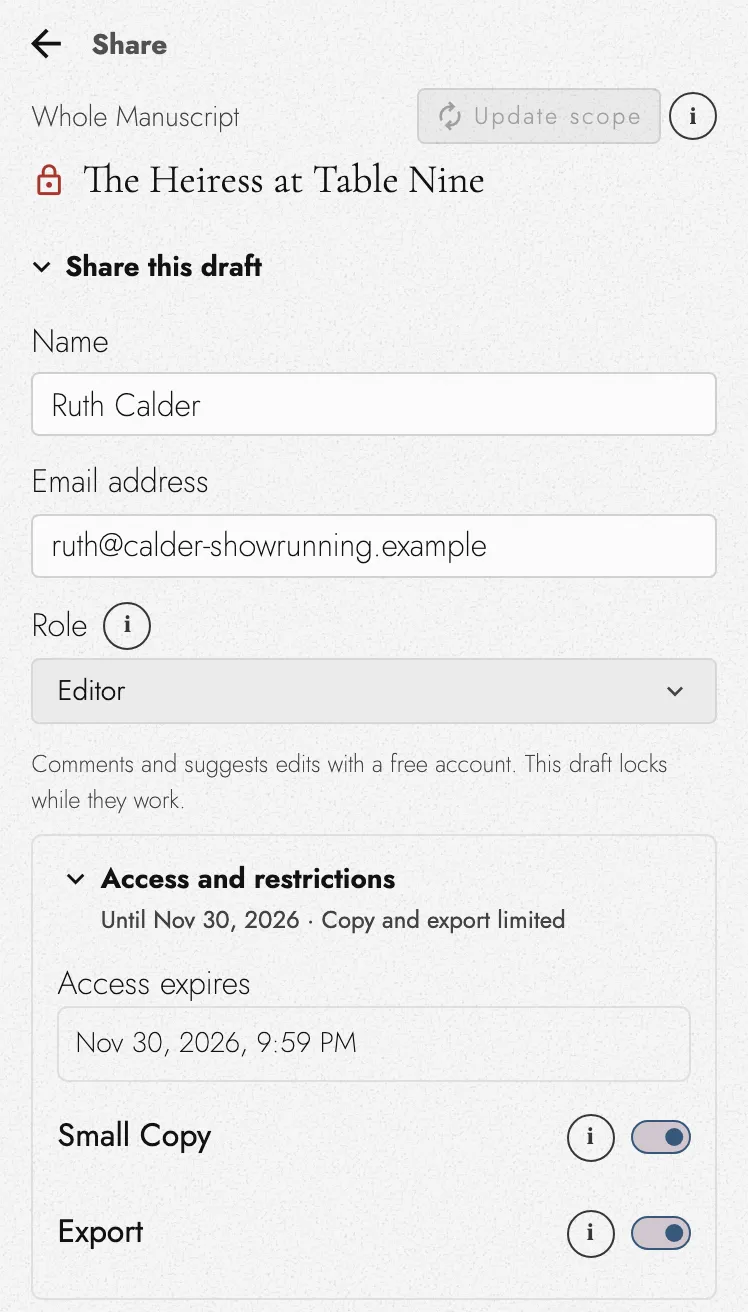Click the Share header title
The width and height of the screenshot is (748, 1312).
tap(129, 44)
